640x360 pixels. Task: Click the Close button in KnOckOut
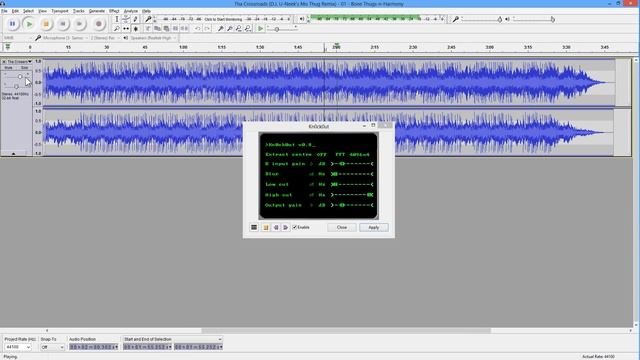[342, 227]
